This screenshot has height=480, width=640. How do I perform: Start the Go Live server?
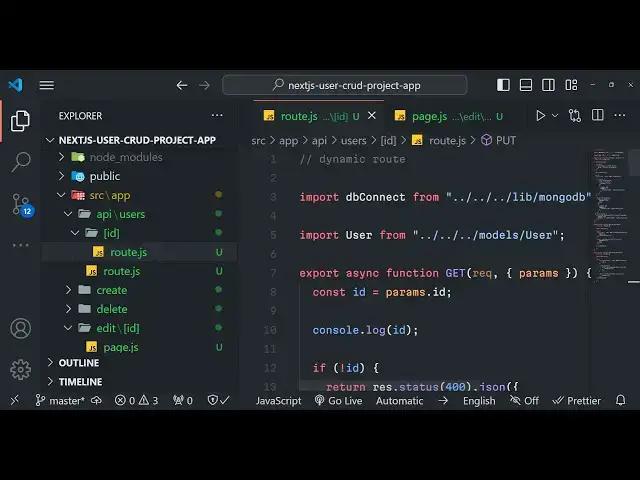(338, 401)
